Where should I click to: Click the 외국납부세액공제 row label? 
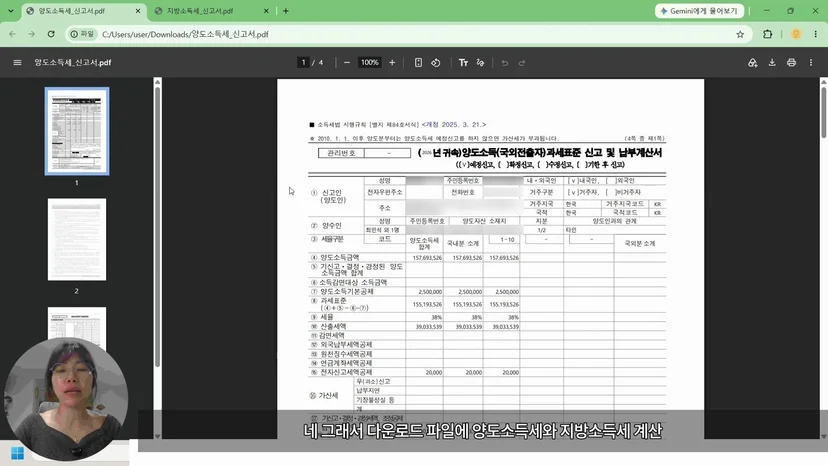tap(346, 344)
